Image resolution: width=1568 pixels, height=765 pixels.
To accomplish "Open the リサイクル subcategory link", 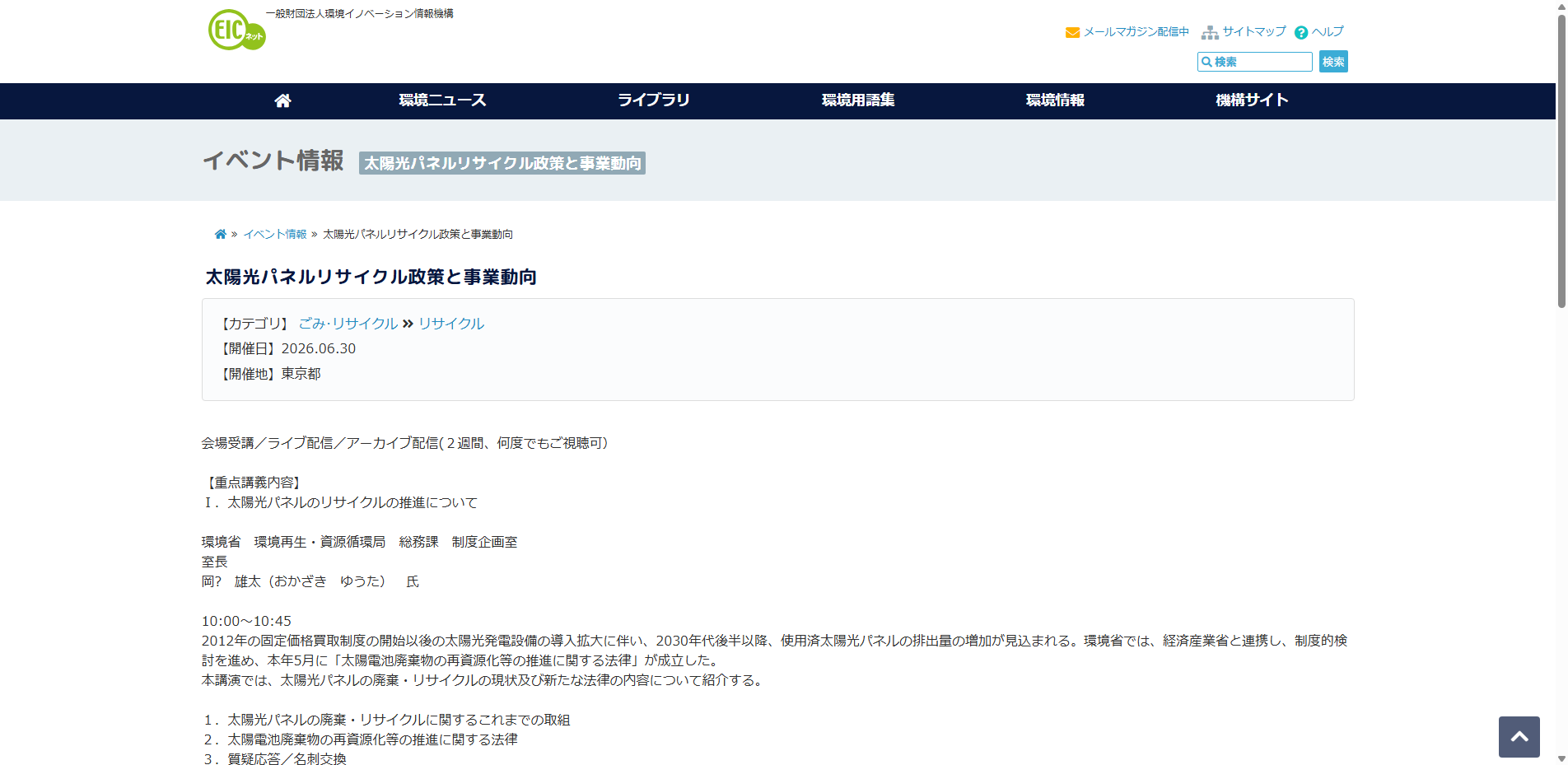I will (x=450, y=324).
